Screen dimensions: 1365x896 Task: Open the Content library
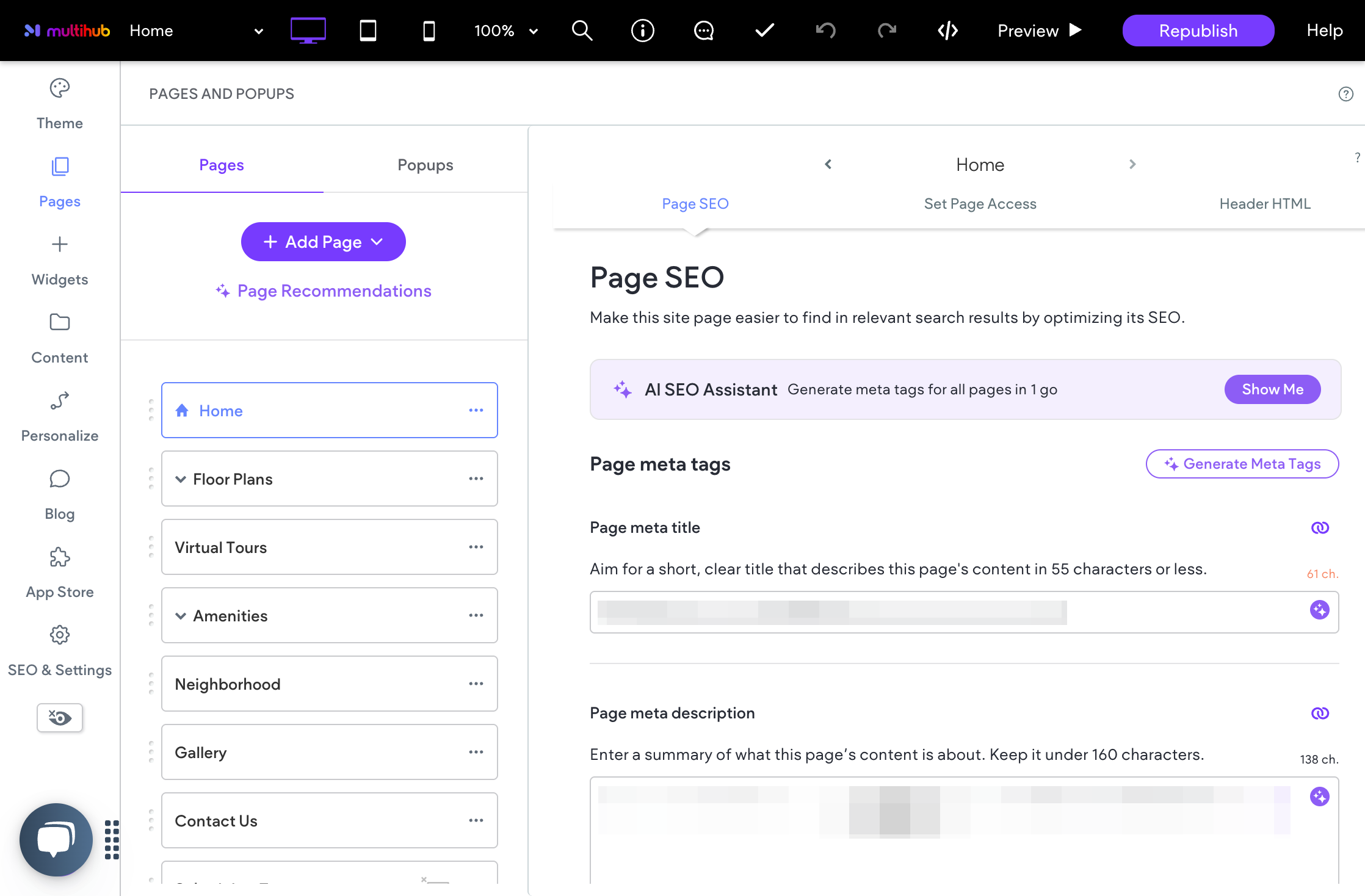60,339
